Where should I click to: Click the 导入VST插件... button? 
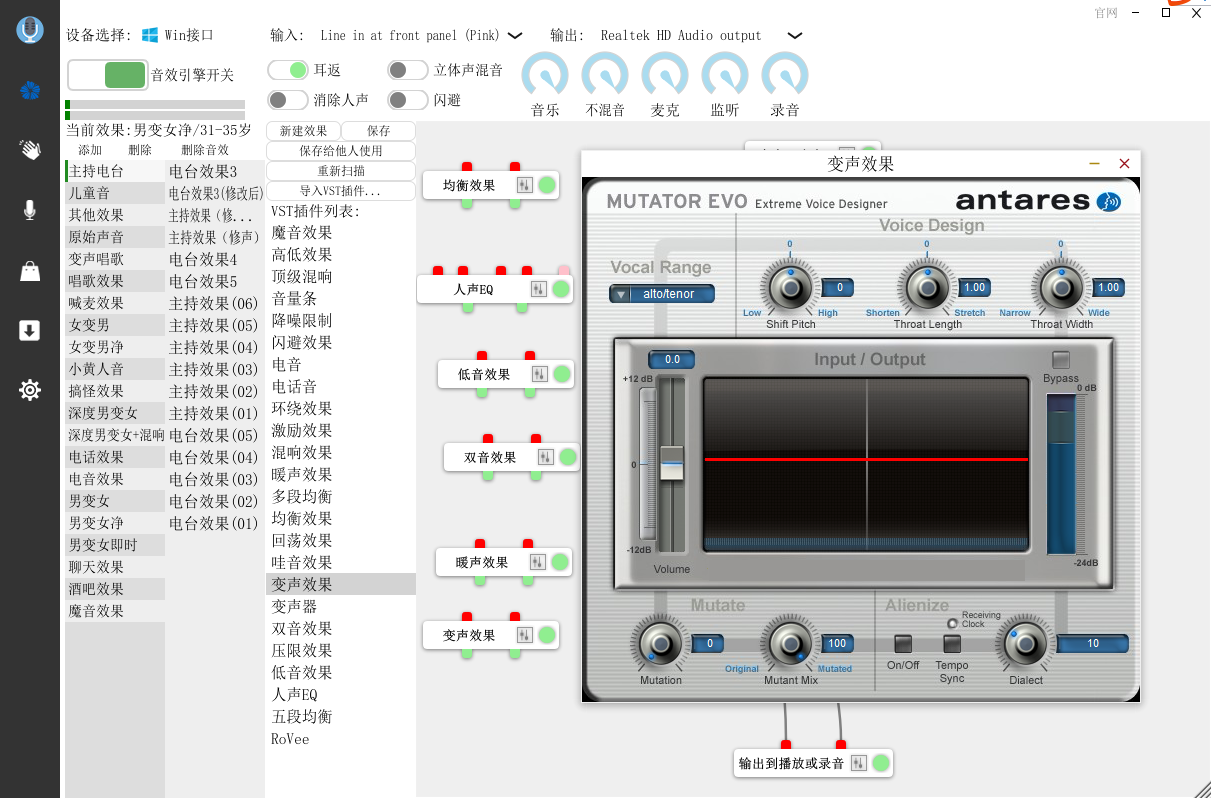click(x=341, y=191)
